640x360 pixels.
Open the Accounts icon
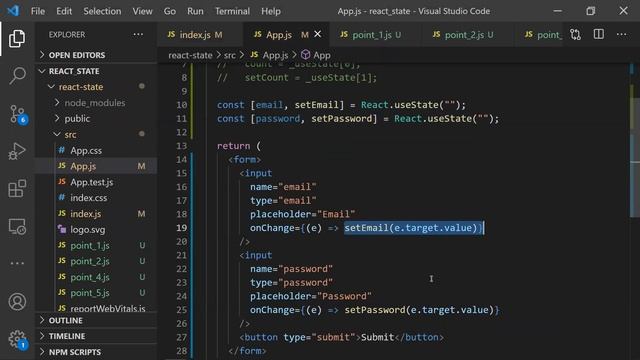[17, 302]
